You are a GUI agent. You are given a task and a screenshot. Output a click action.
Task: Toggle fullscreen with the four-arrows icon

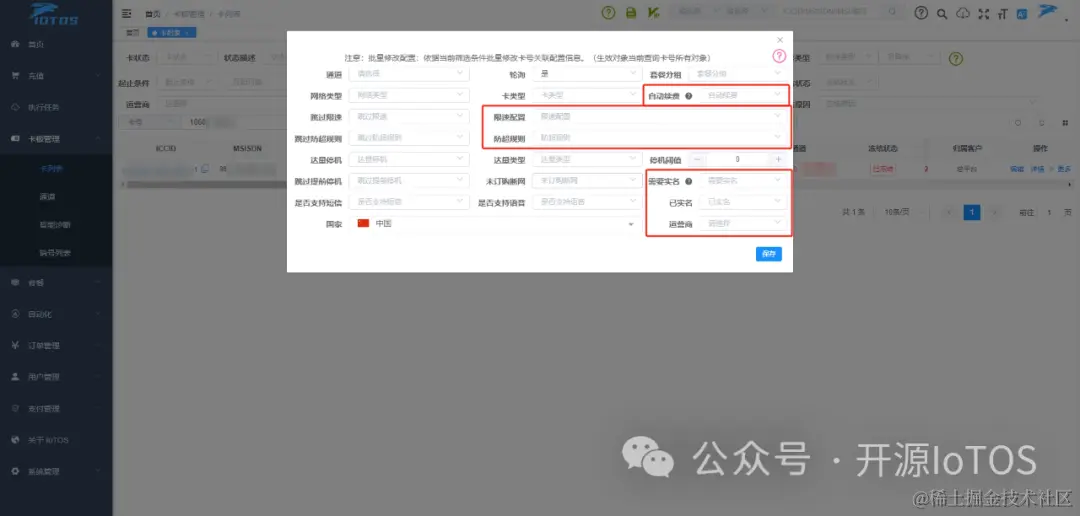point(984,13)
